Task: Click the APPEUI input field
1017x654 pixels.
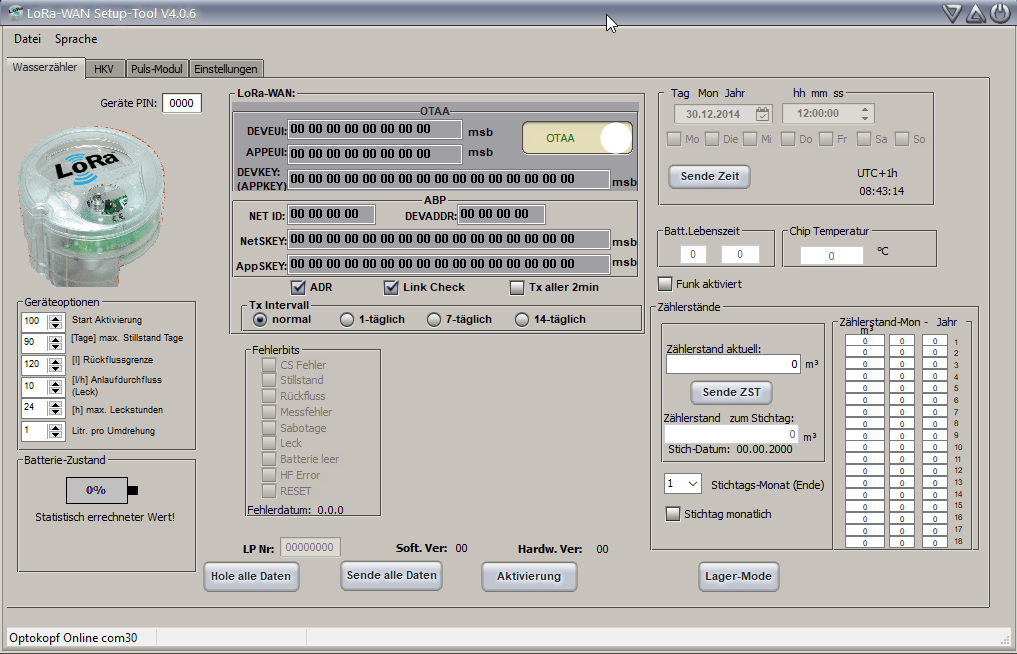Action: pyautogui.click(x=375, y=154)
